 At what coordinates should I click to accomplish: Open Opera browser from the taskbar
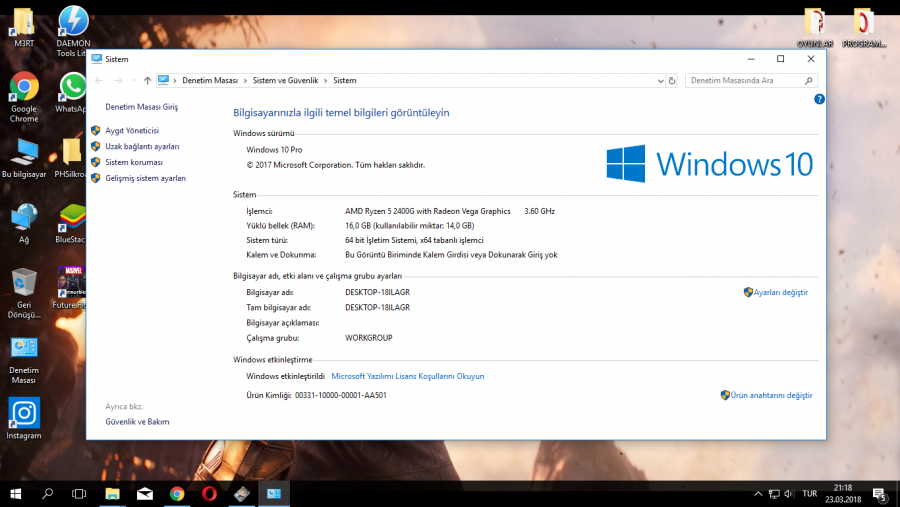pos(209,494)
